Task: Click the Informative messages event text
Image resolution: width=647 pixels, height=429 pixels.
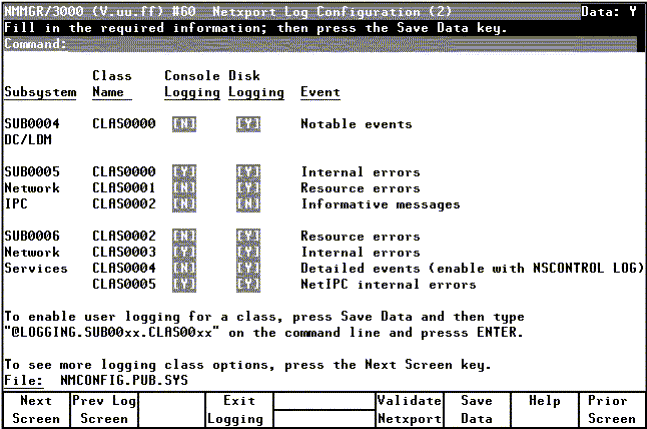Action: 380,204
